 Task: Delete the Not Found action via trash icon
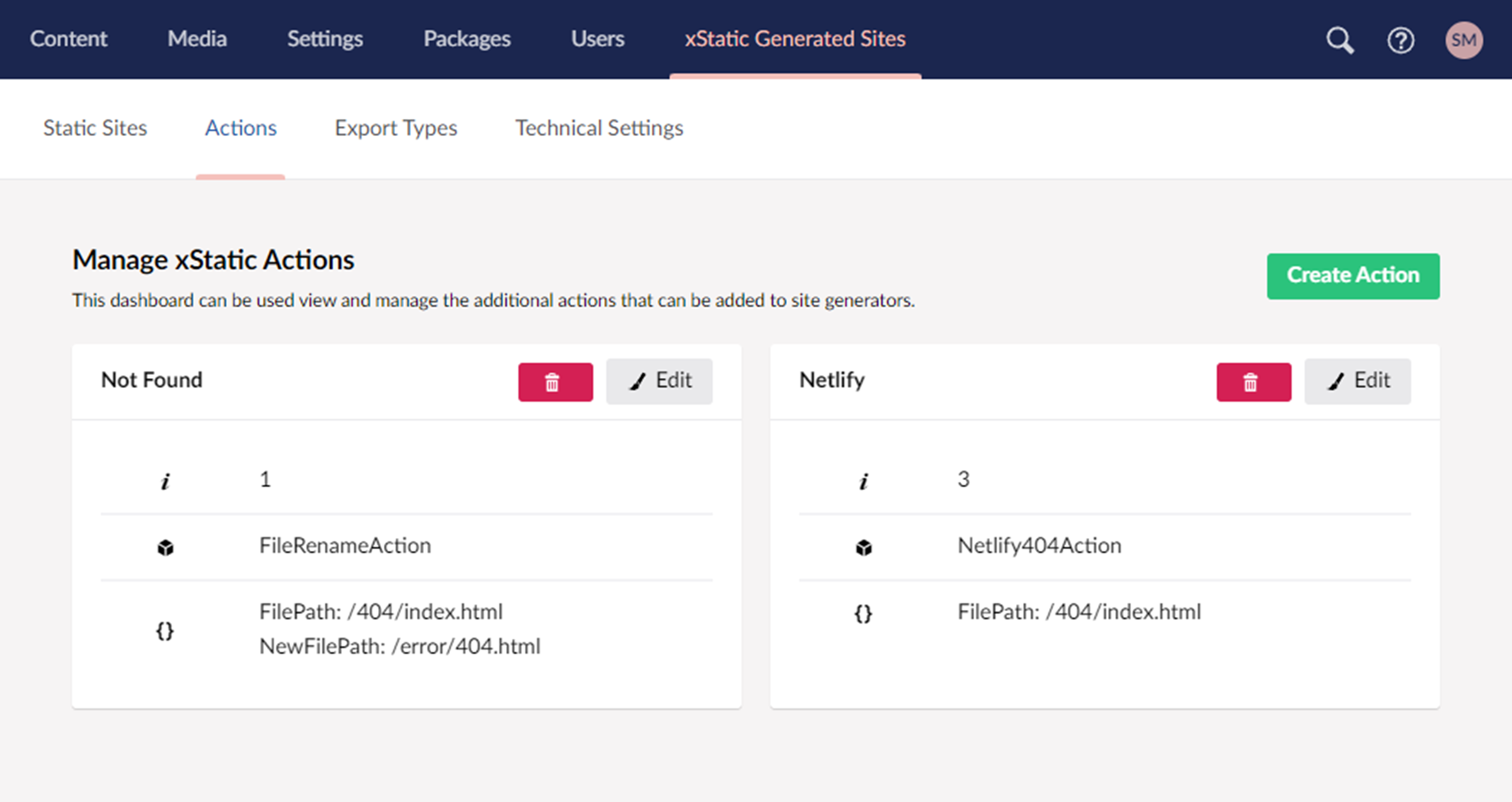[555, 382]
